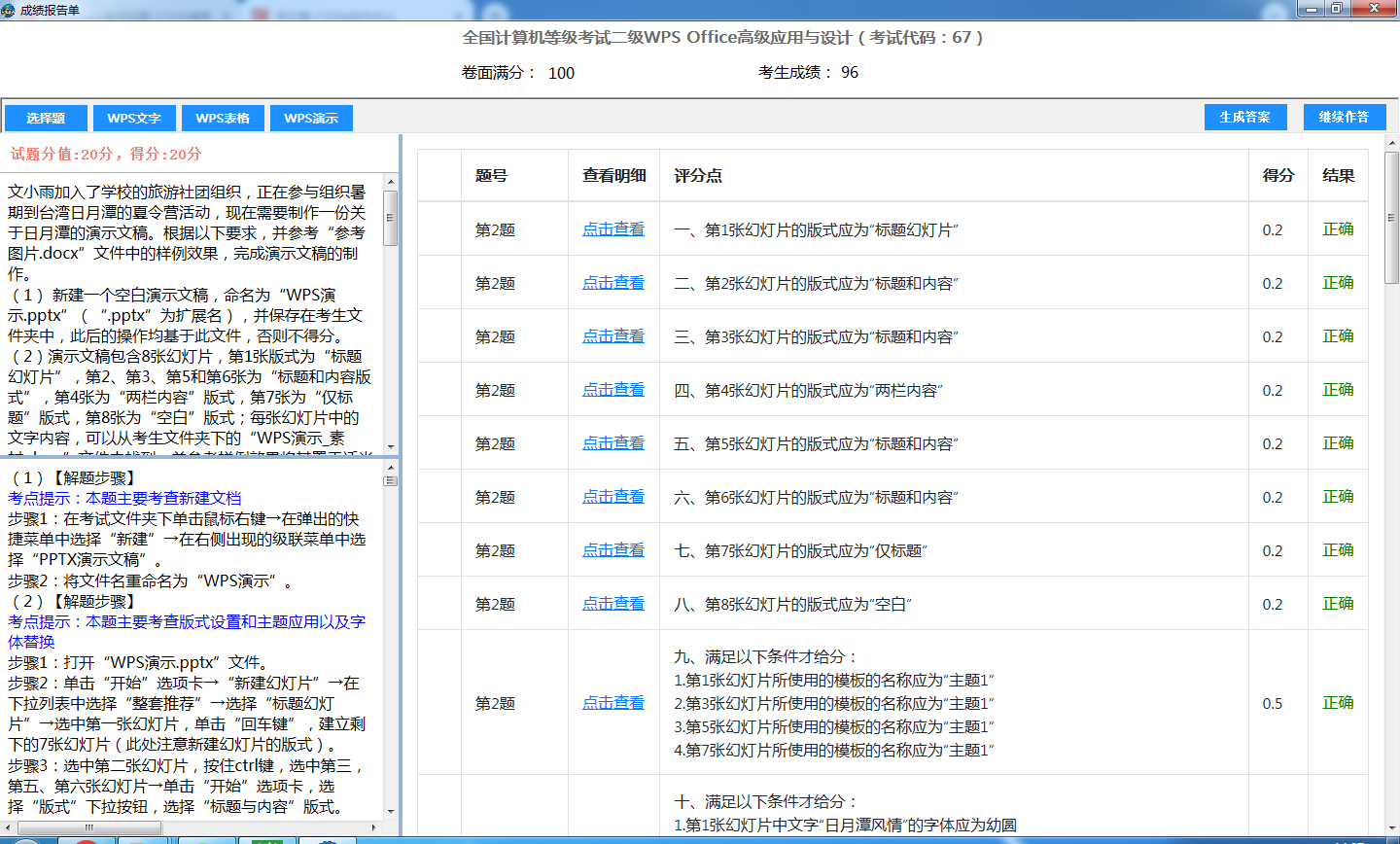Click the 考点提示 版式设置和主题应用 hint text

pos(187,631)
